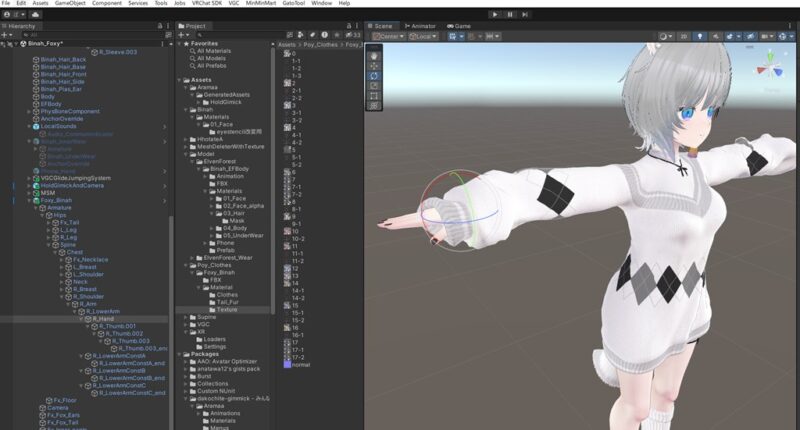Select the Move tool in the scene toolbar
Screen dimensions: 800x430
[374, 64]
